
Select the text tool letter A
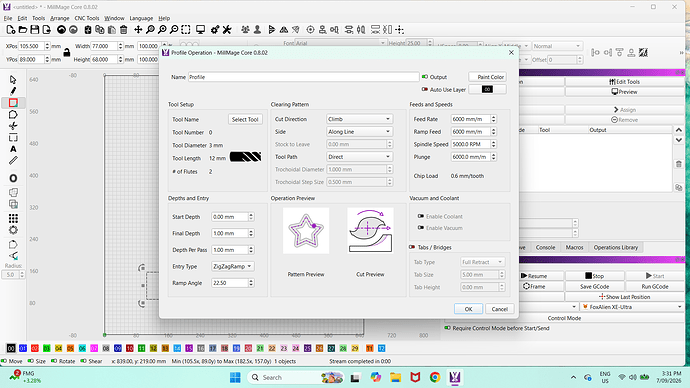pos(13,149)
